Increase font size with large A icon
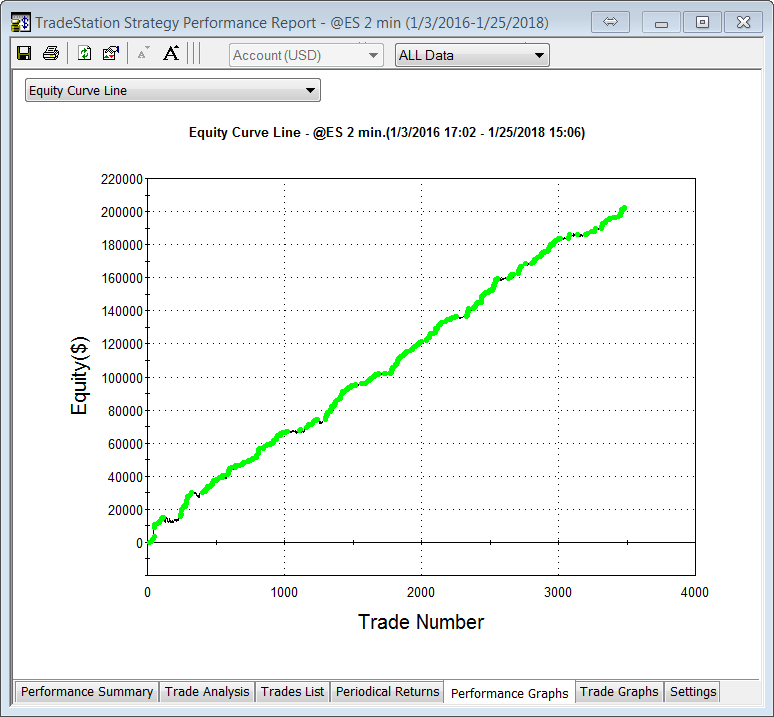774x717 pixels. (170, 54)
